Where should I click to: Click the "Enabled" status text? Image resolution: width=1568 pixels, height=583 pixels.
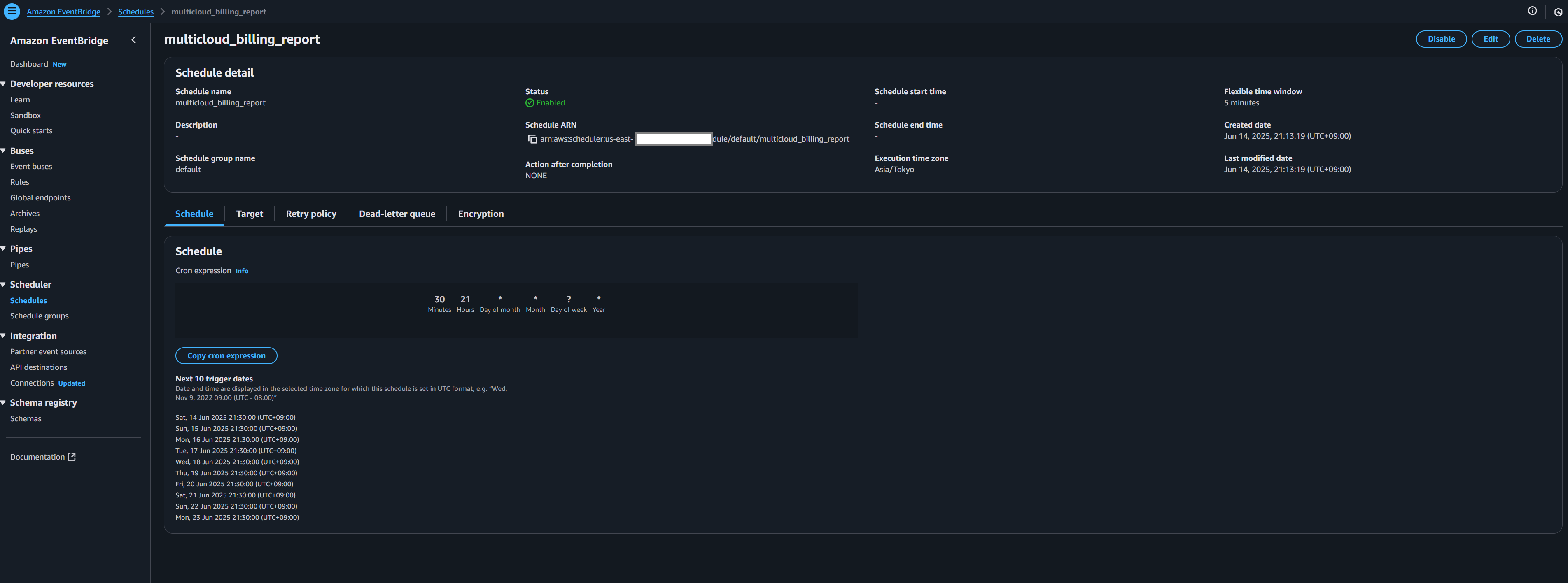(550, 103)
